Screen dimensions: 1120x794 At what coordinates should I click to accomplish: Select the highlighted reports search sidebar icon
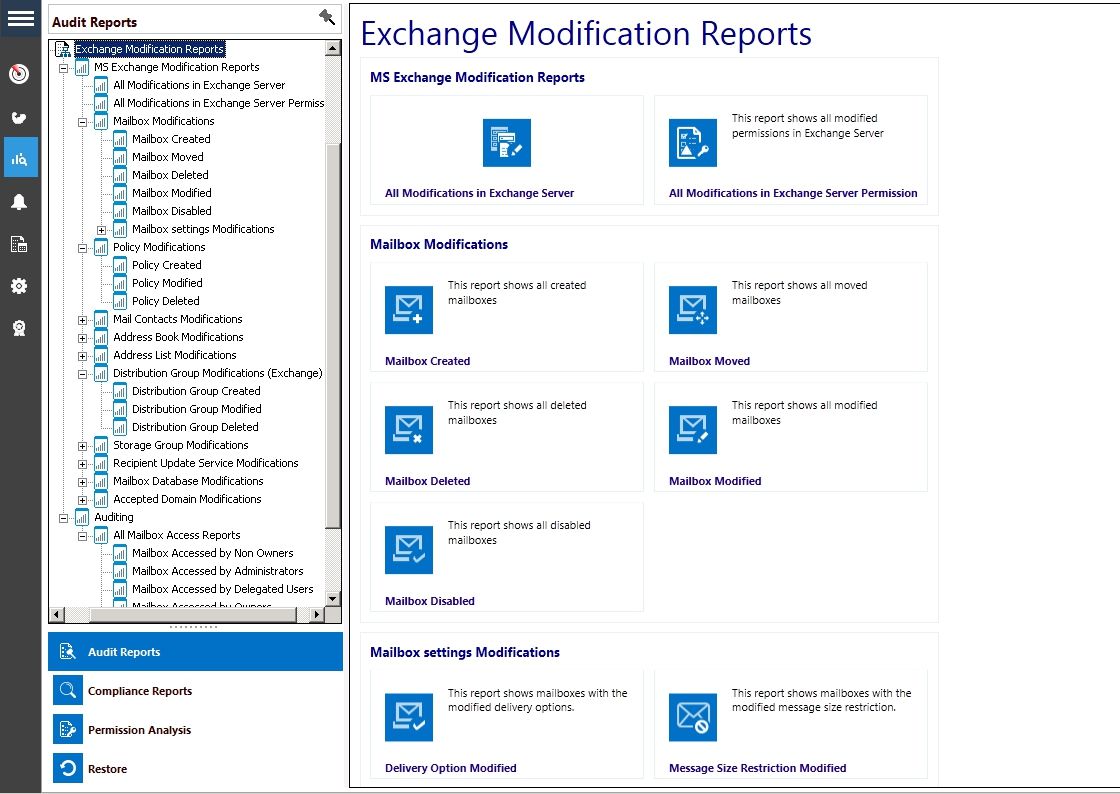click(x=20, y=158)
